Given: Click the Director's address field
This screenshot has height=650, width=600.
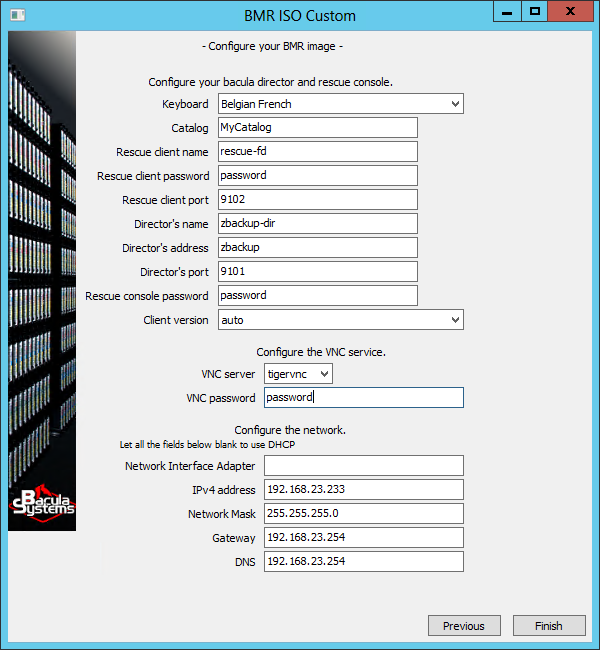Looking at the screenshot, I should [x=318, y=247].
